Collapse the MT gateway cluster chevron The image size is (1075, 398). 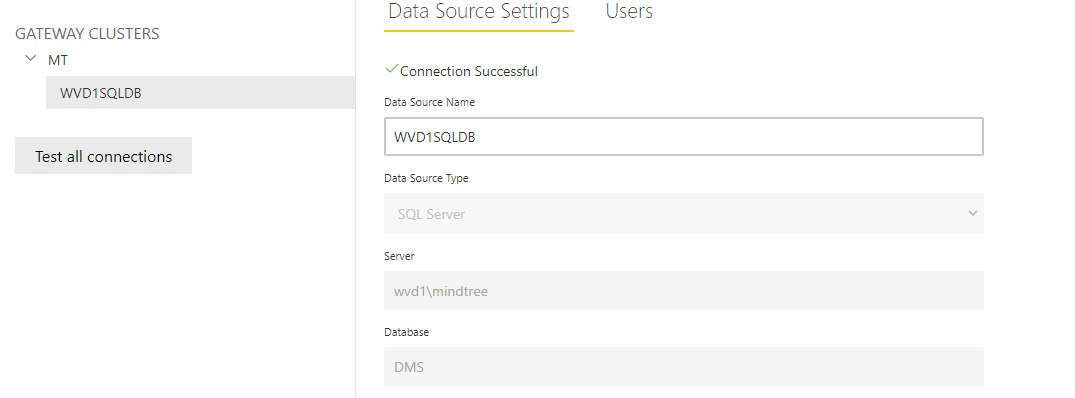(x=30, y=59)
